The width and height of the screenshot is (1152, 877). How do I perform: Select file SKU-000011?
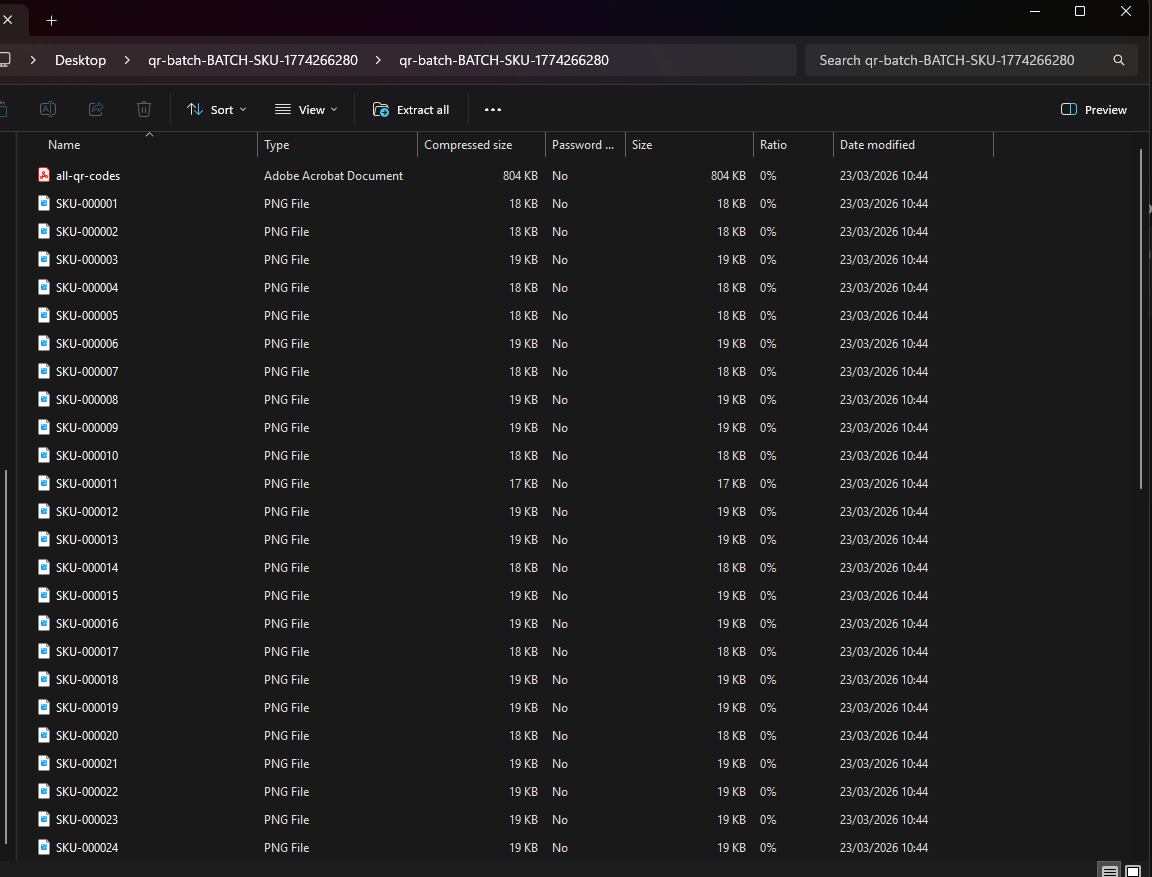click(87, 483)
